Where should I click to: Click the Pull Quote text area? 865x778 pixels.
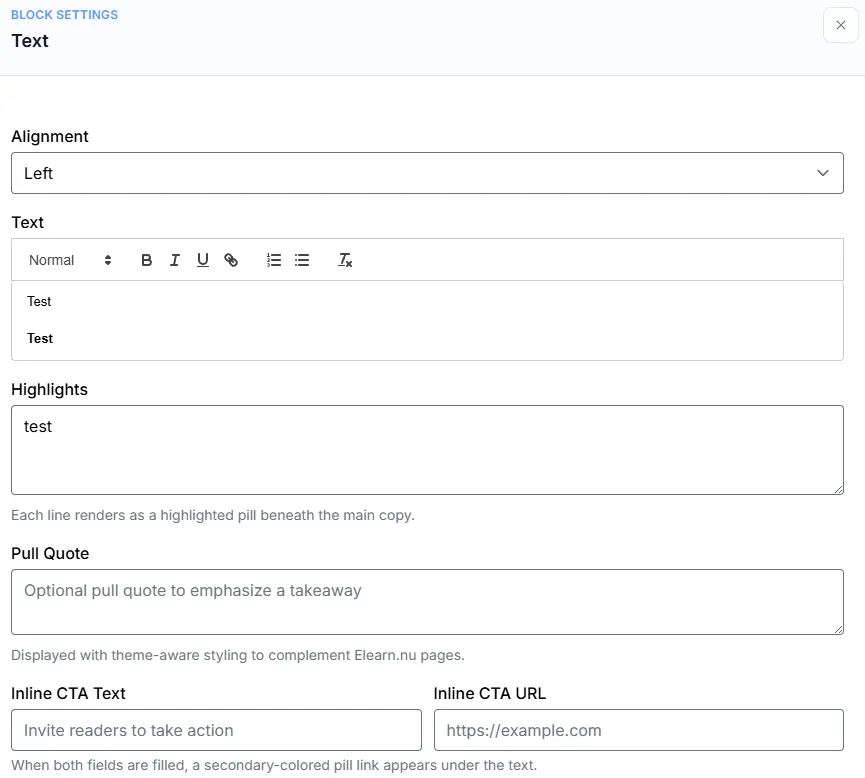click(427, 600)
